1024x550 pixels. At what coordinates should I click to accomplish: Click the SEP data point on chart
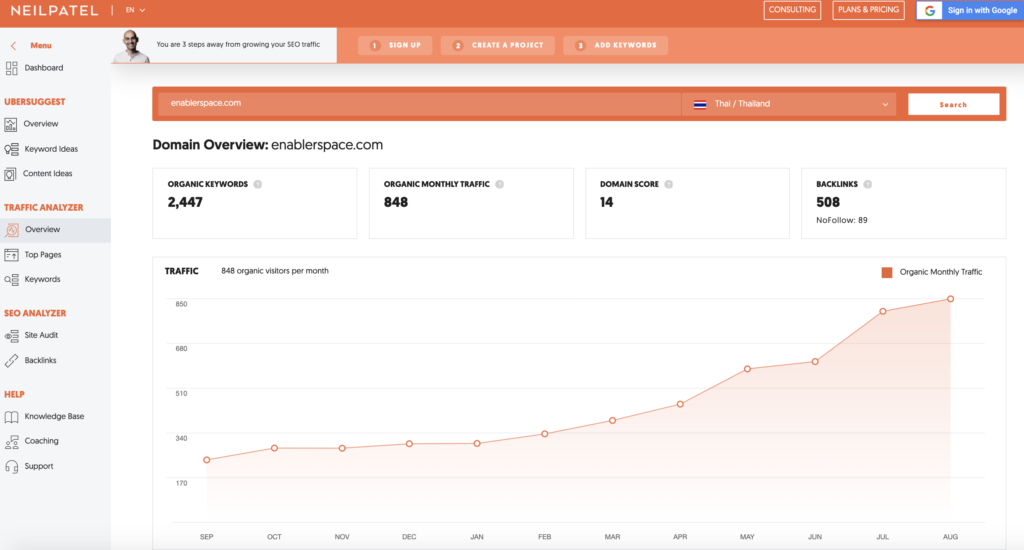pos(207,460)
